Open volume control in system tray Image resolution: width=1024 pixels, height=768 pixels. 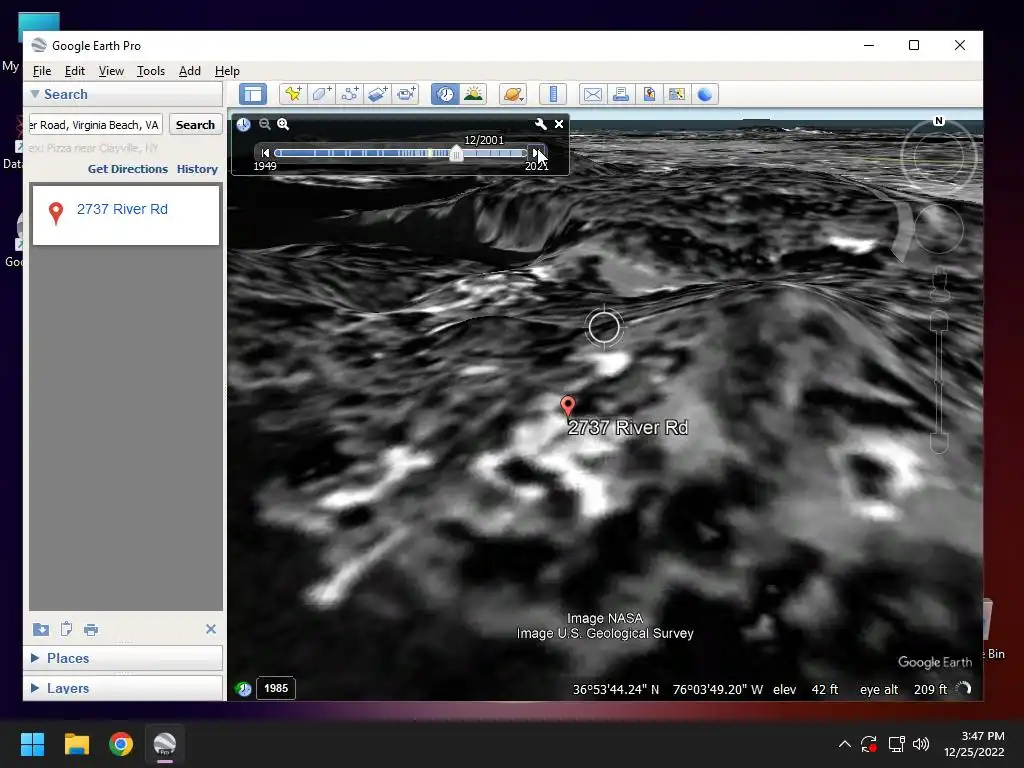tap(921, 744)
